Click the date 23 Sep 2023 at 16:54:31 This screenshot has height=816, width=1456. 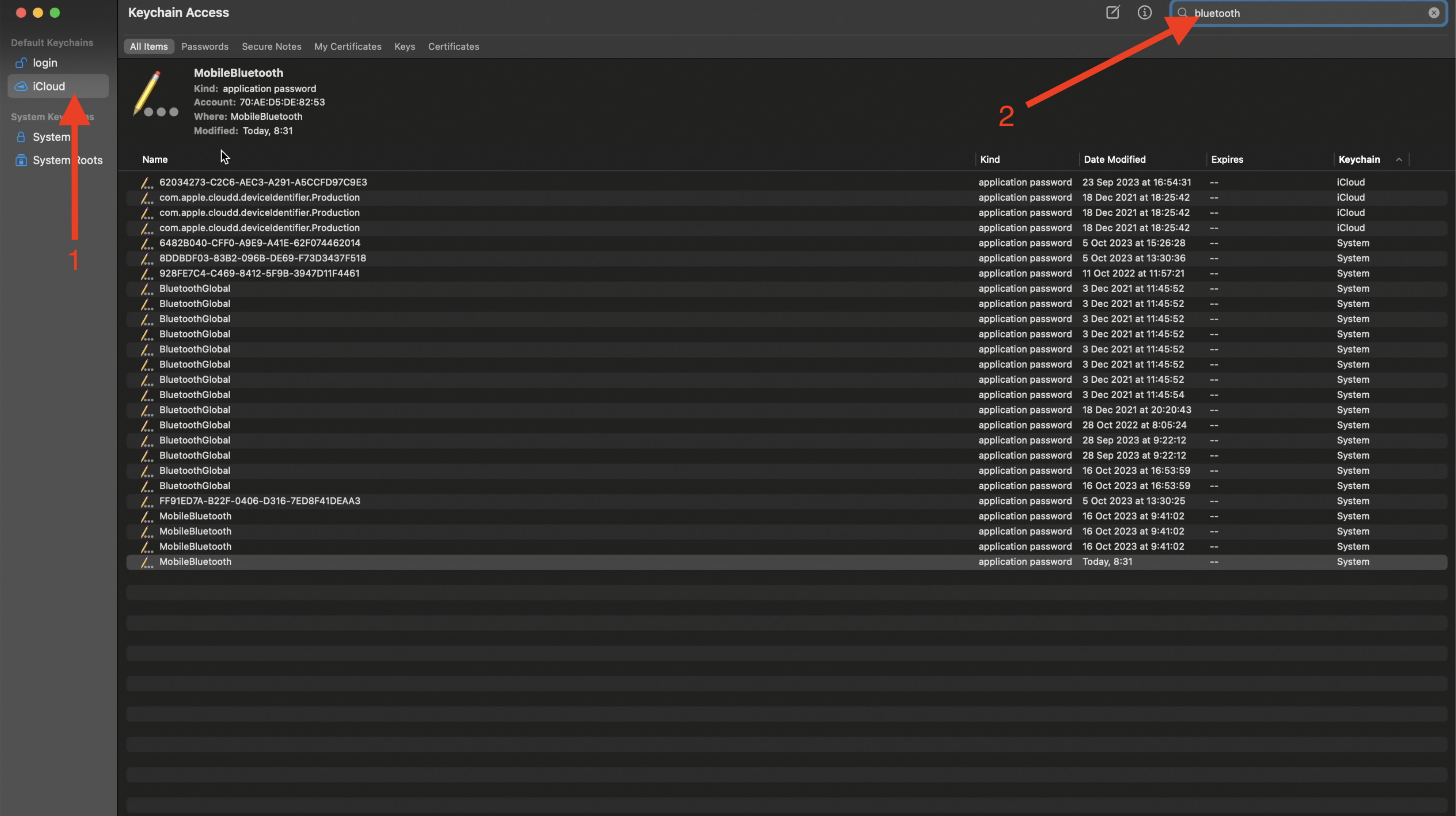[1136, 183]
